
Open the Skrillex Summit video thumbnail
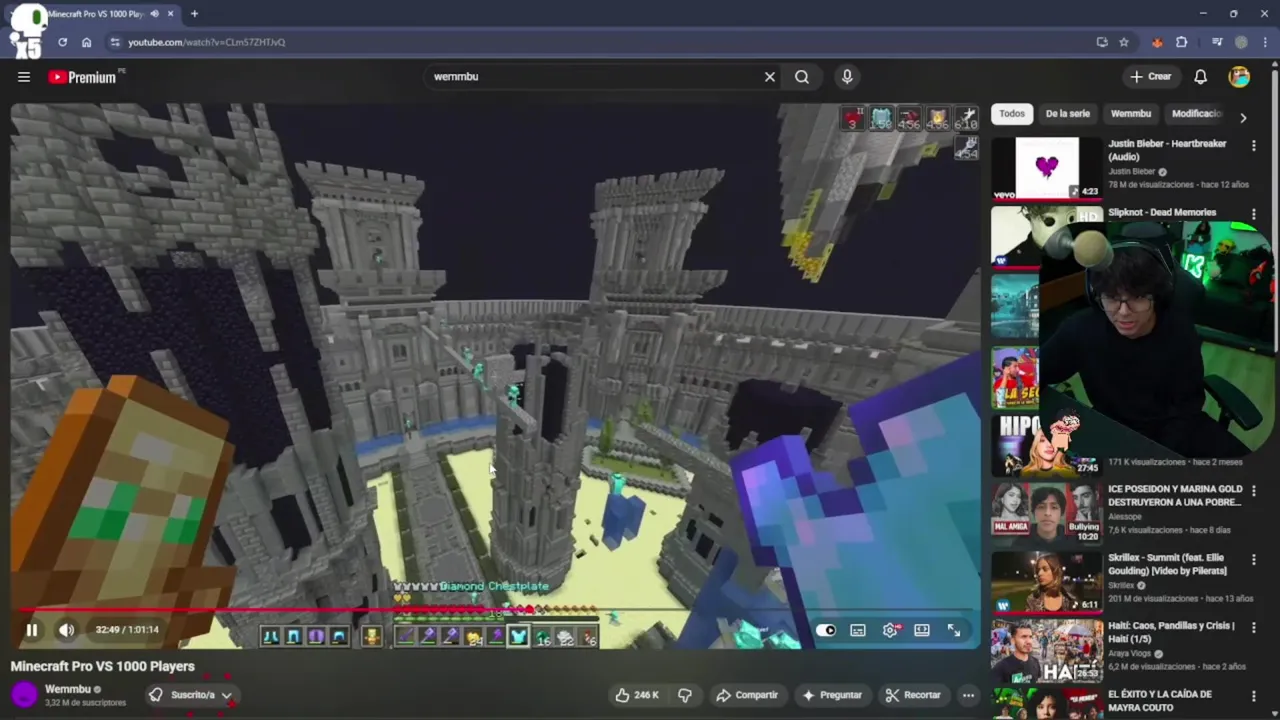[1046, 582]
